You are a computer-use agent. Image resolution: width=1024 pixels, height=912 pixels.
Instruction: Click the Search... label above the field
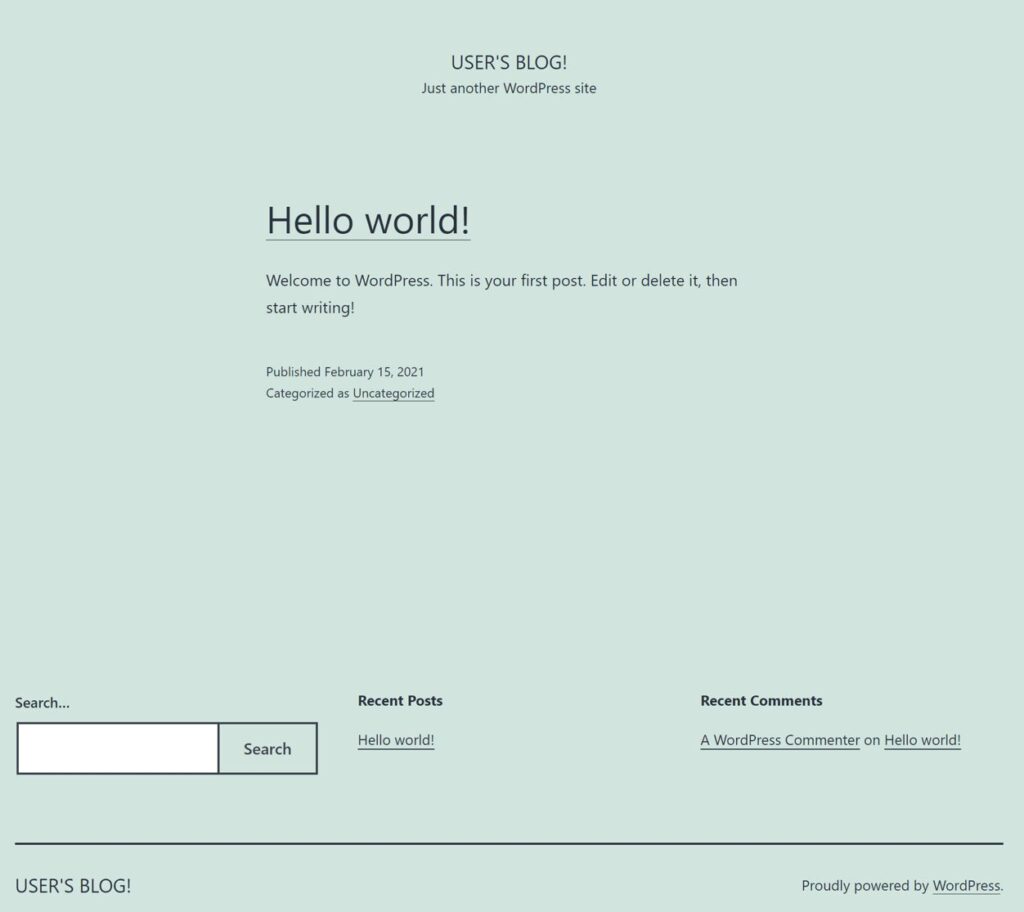coord(42,703)
